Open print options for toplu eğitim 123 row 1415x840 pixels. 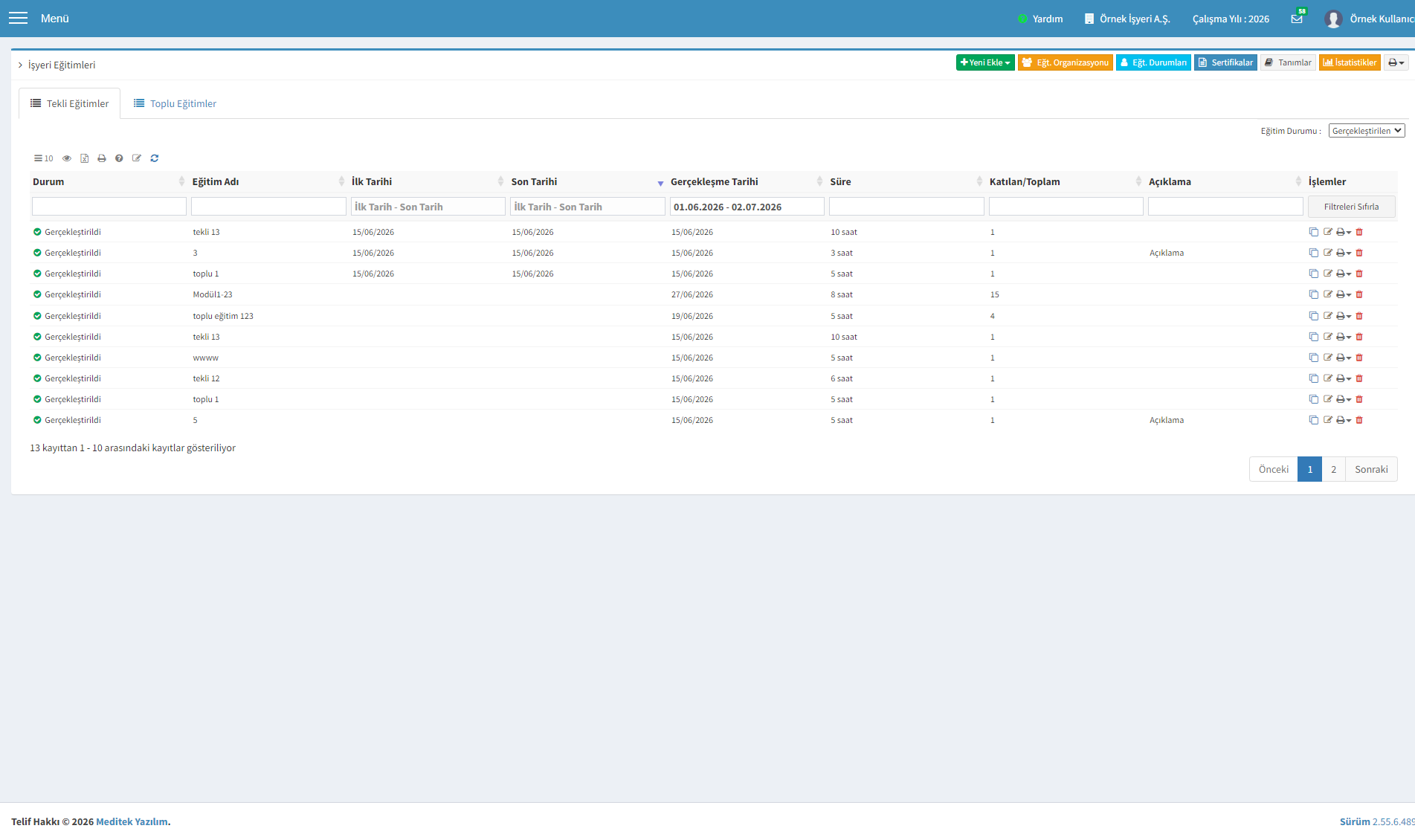click(x=1344, y=316)
